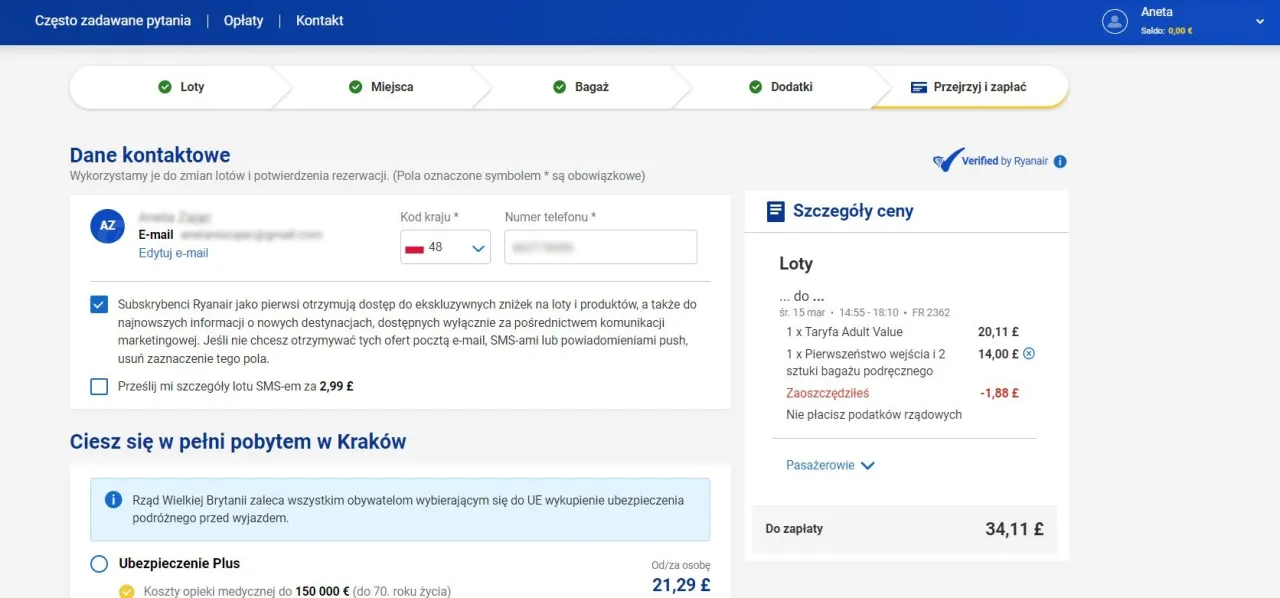Click the green check beside Koszty opieki medycznej
The width and height of the screenshot is (1280, 598).
127,590
